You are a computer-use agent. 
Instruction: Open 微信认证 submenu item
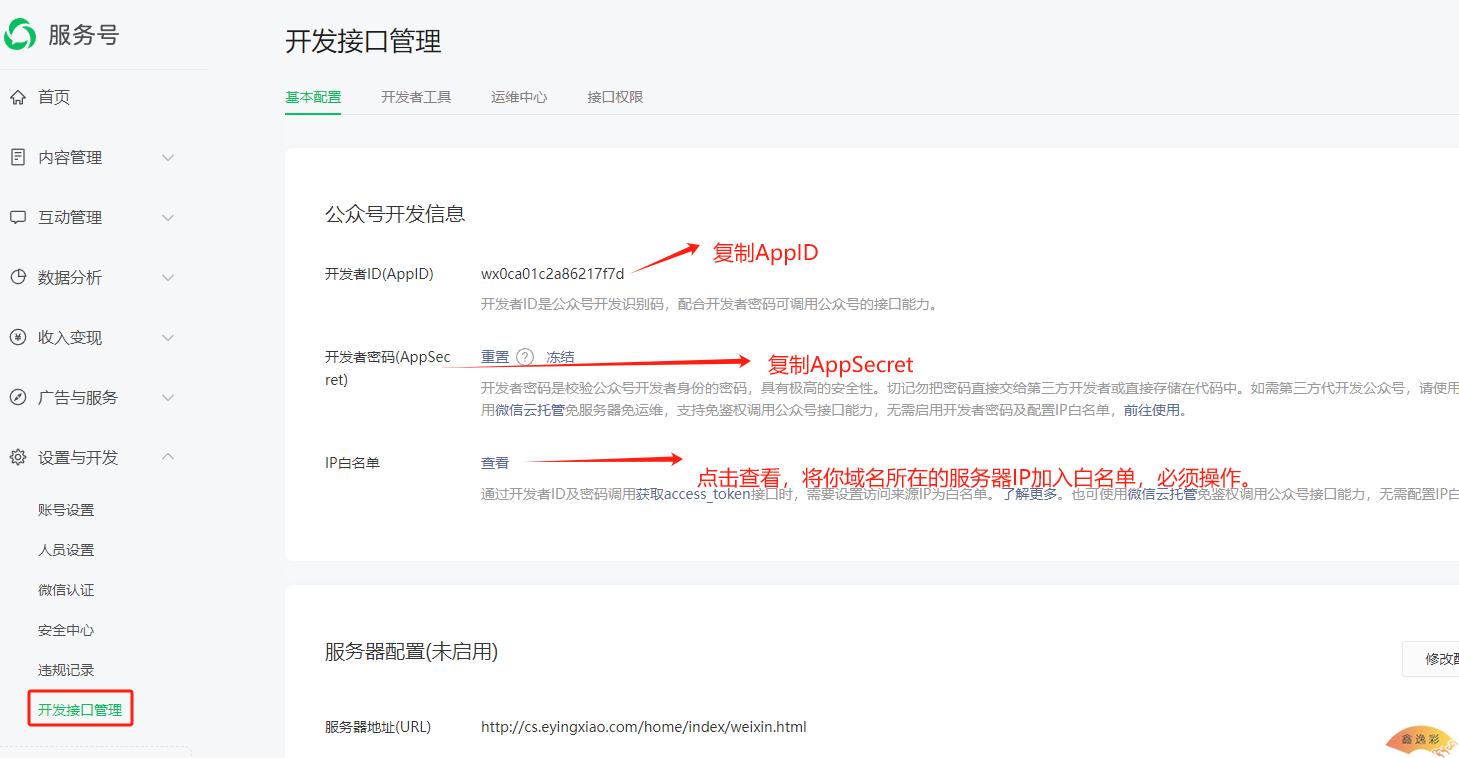66,590
